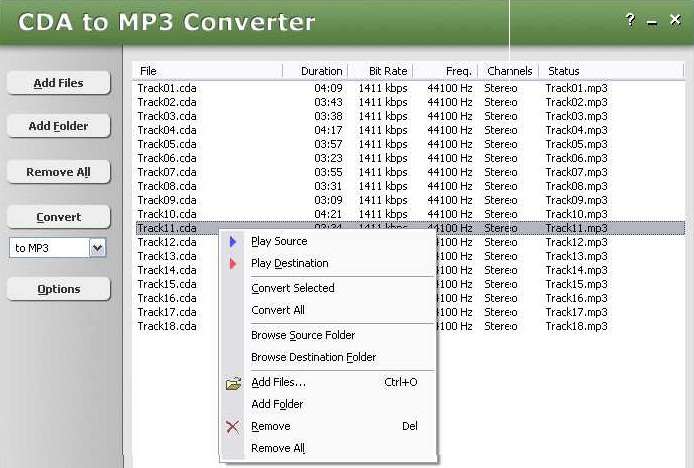Click the red Play Destination arrow icon
Viewport: 694px width, 468px height.
point(233,264)
